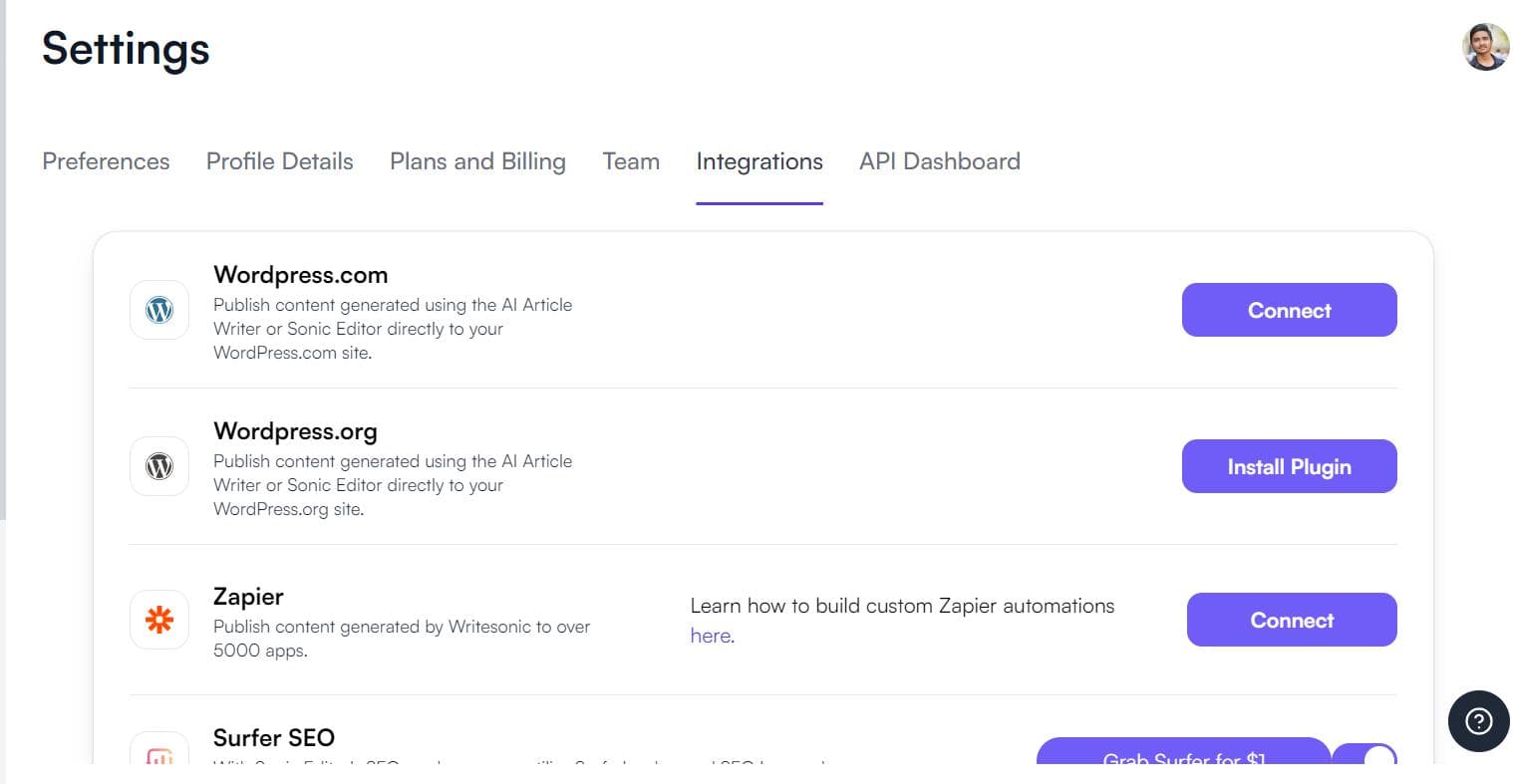The image size is (1513, 784).
Task: Click the Wordpress.org heading
Action: 295,431
